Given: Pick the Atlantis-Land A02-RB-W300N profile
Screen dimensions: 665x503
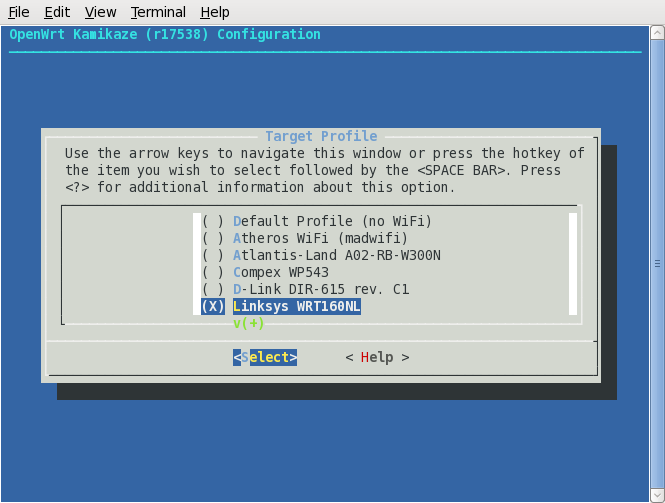Looking at the screenshot, I should pos(336,255).
